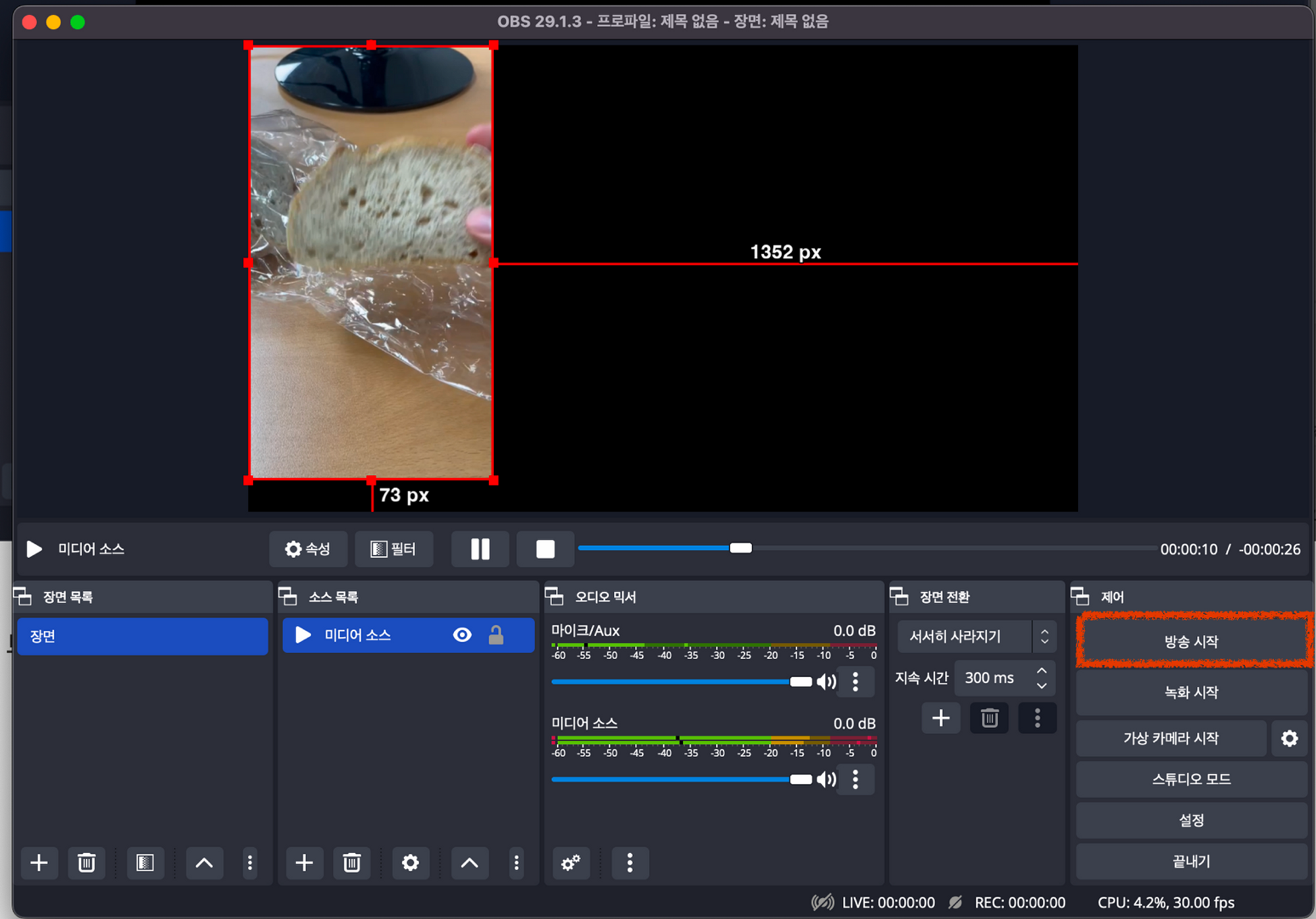Screen dimensions: 1316x919
Task: Adjust 미디어 소스 volume slider handle
Action: [800, 780]
